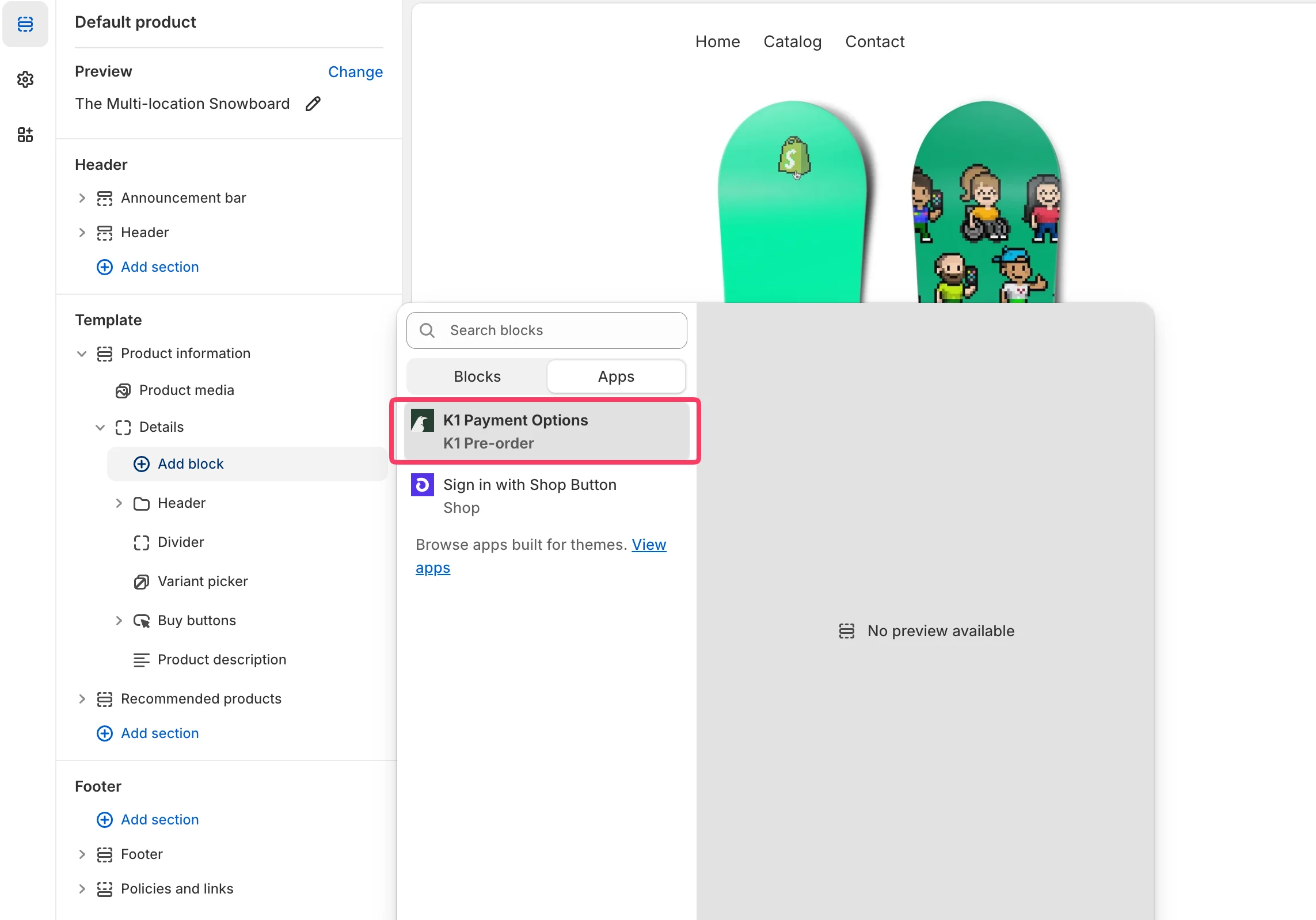Open the Catalog navigation menu item
1316x920 pixels.
click(792, 41)
